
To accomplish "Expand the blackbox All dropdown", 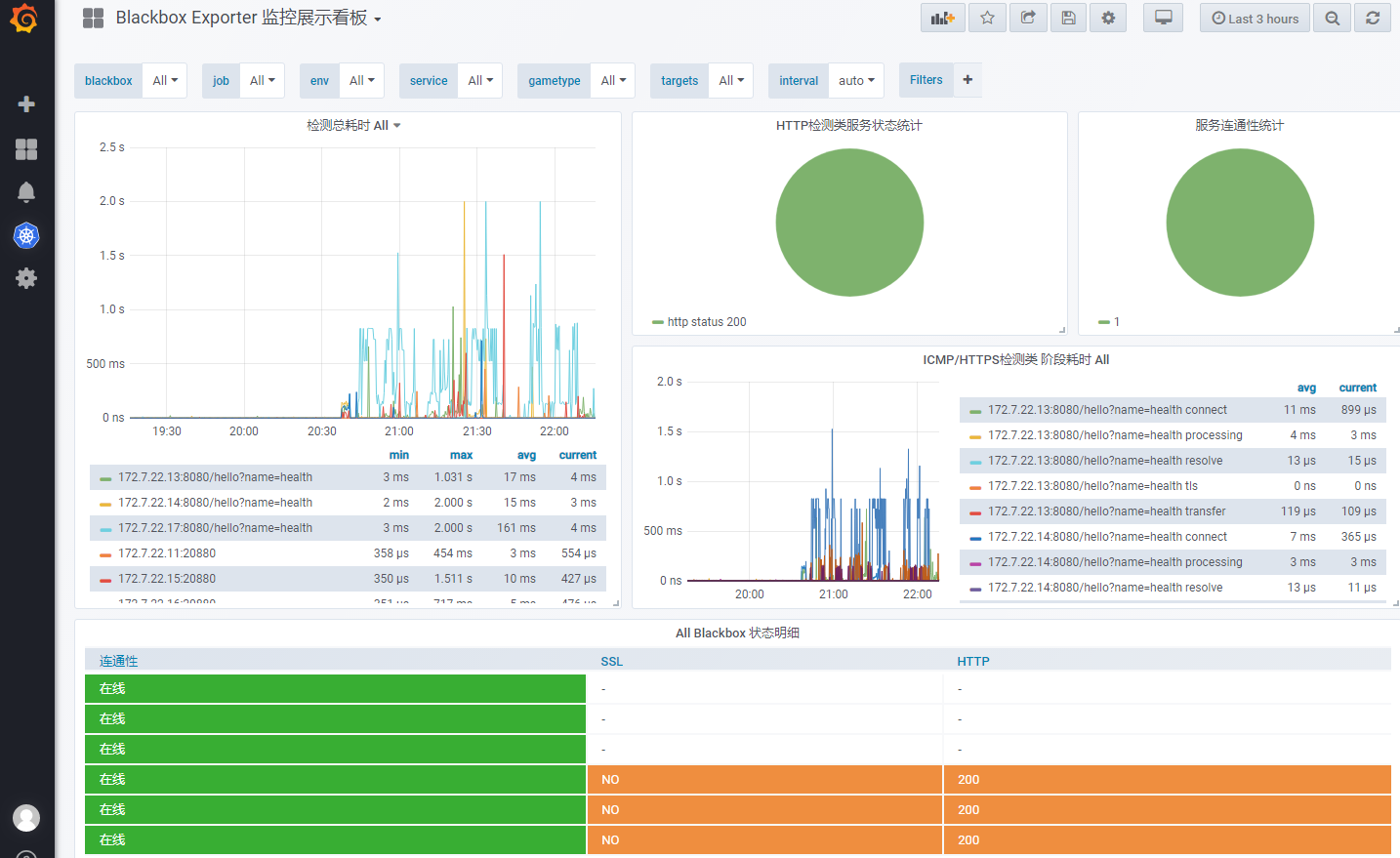I will pyautogui.click(x=165, y=81).
